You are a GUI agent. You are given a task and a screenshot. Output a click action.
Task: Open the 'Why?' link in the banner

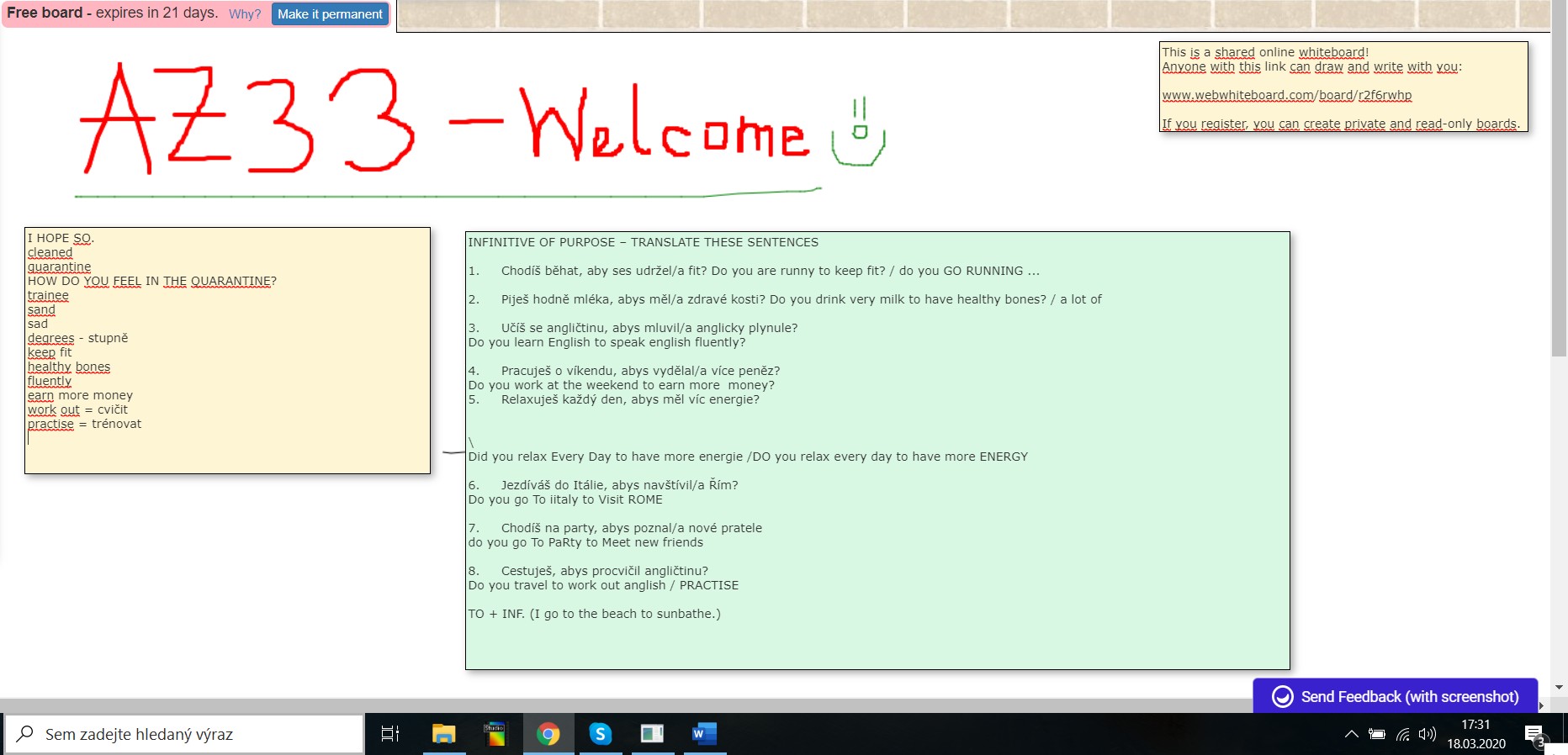pyautogui.click(x=245, y=14)
